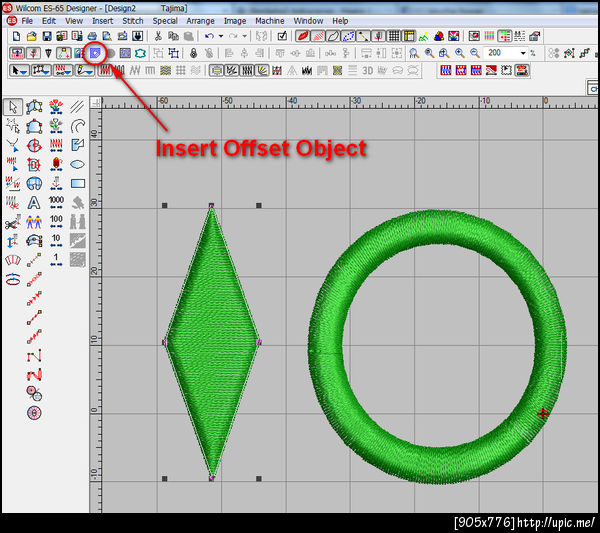Image resolution: width=600 pixels, height=533 pixels.
Task: Click the Print icon in top toolbar
Action: (92, 36)
